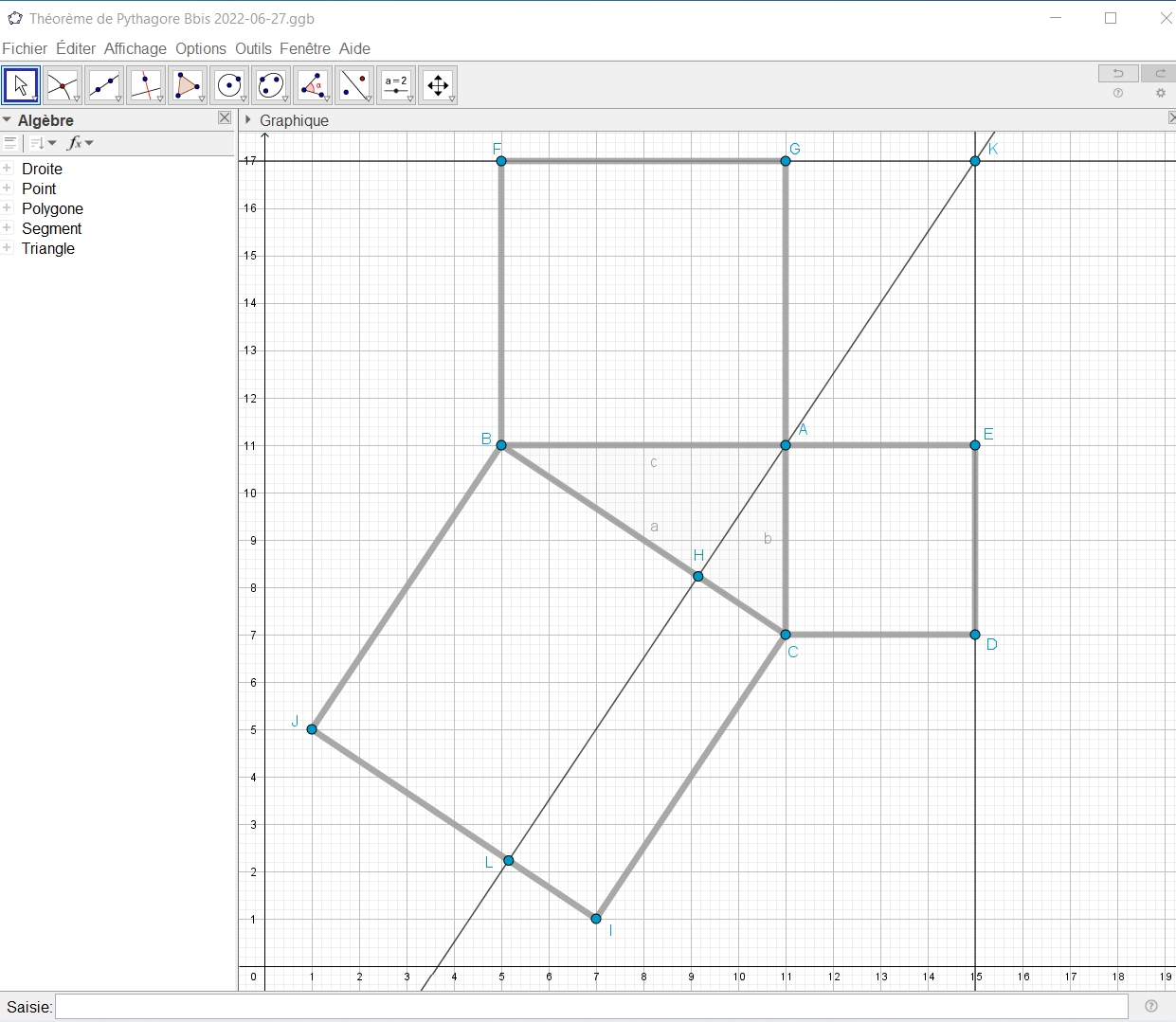
Task: Expand the Point category
Action: point(8,188)
